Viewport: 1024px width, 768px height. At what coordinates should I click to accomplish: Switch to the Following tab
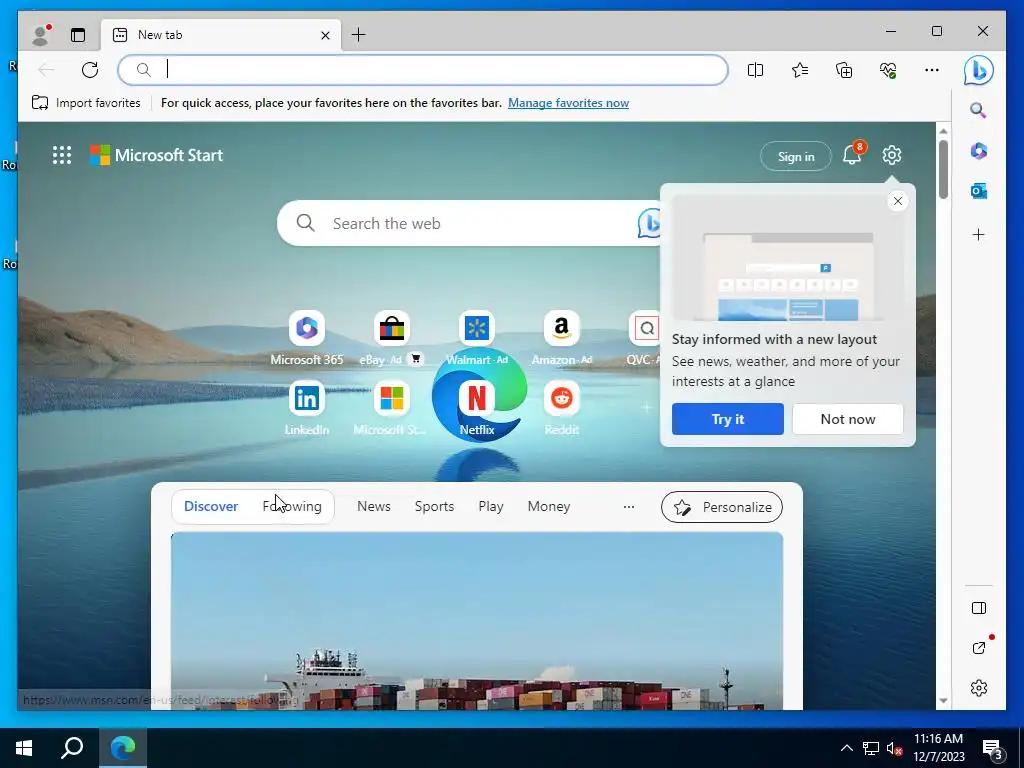pyautogui.click(x=292, y=507)
